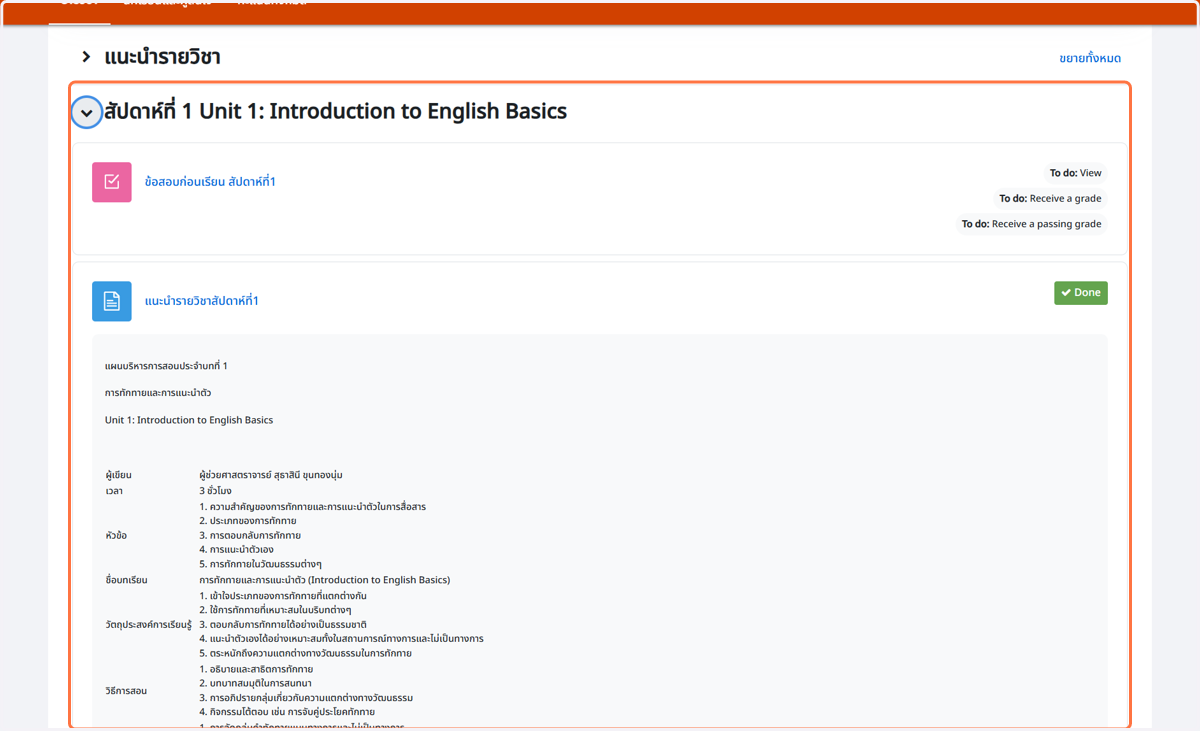
Task: Click the 'To do: Receive a passing grade' badge
Action: (1032, 224)
